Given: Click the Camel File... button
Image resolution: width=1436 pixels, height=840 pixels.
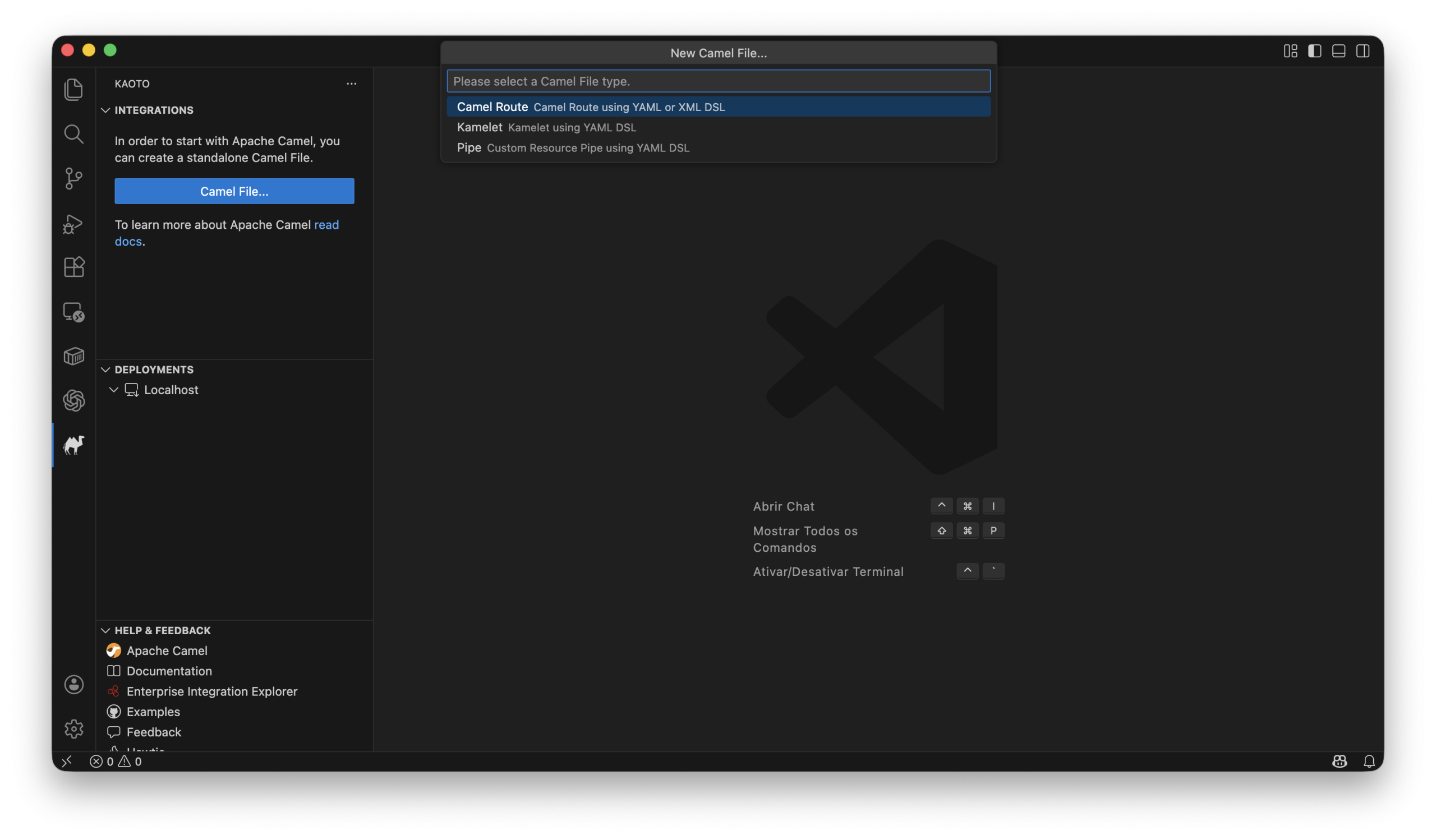Looking at the screenshot, I should point(234,191).
